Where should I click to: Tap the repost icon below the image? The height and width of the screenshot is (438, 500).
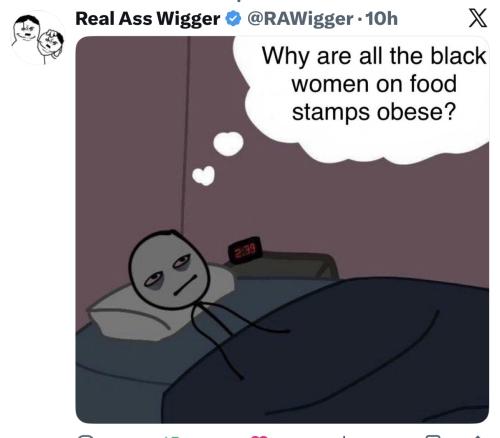172,436
